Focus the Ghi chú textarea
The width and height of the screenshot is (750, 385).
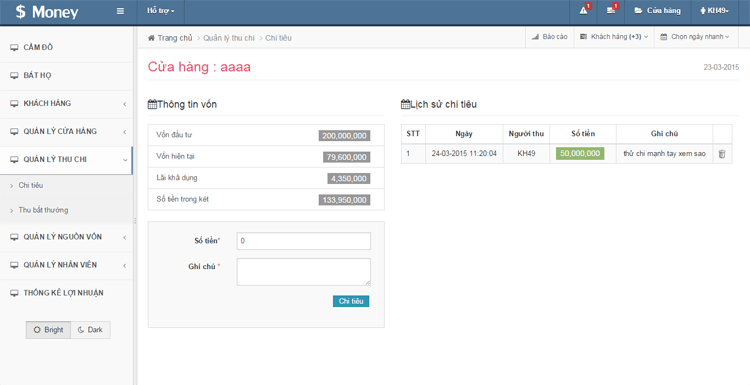pyautogui.click(x=304, y=272)
